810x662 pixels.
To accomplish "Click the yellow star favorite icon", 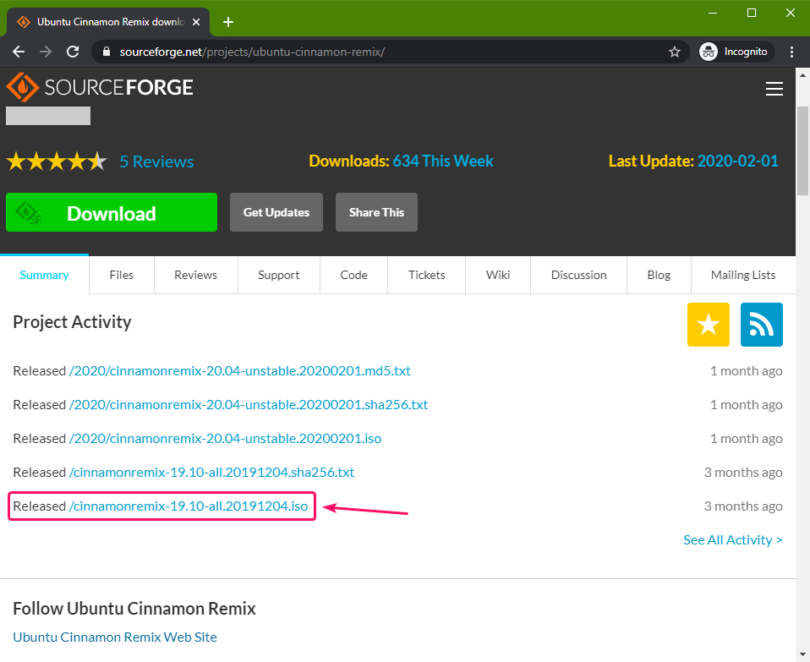I will pyautogui.click(x=708, y=325).
